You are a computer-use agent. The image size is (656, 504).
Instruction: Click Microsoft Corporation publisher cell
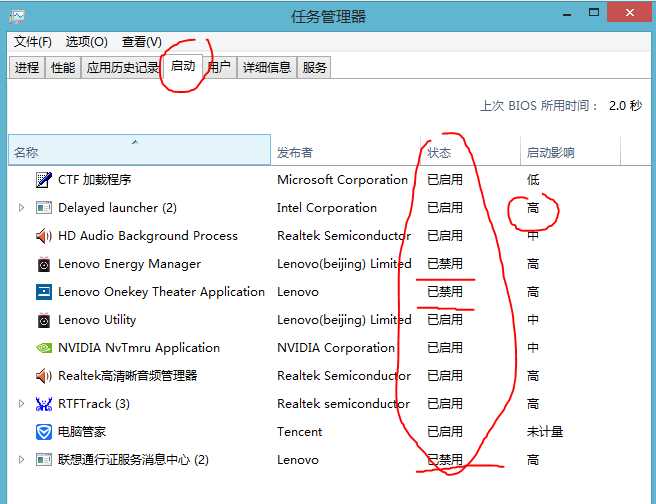coord(342,180)
